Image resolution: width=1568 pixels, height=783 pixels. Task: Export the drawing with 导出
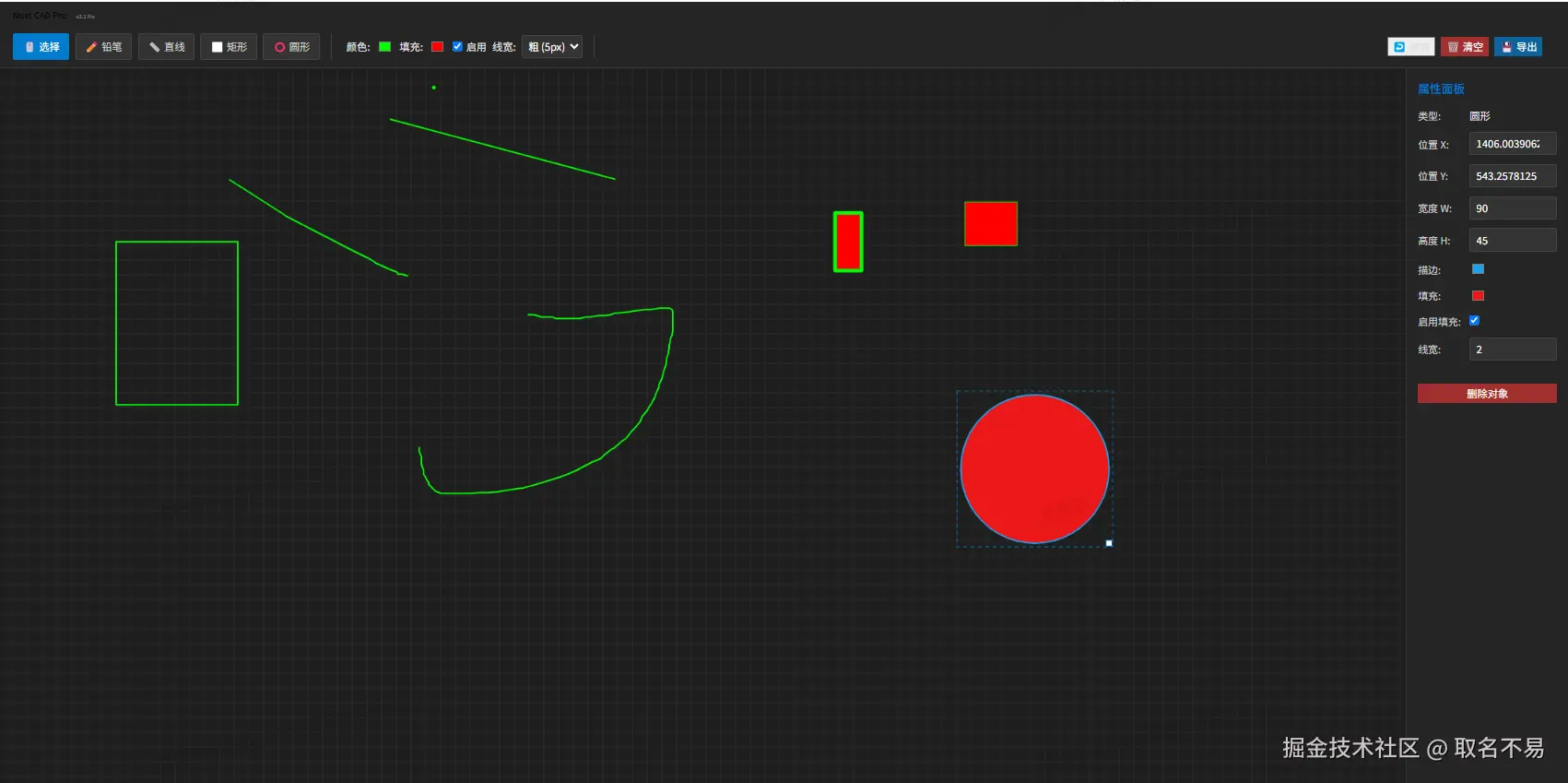pos(1518,47)
